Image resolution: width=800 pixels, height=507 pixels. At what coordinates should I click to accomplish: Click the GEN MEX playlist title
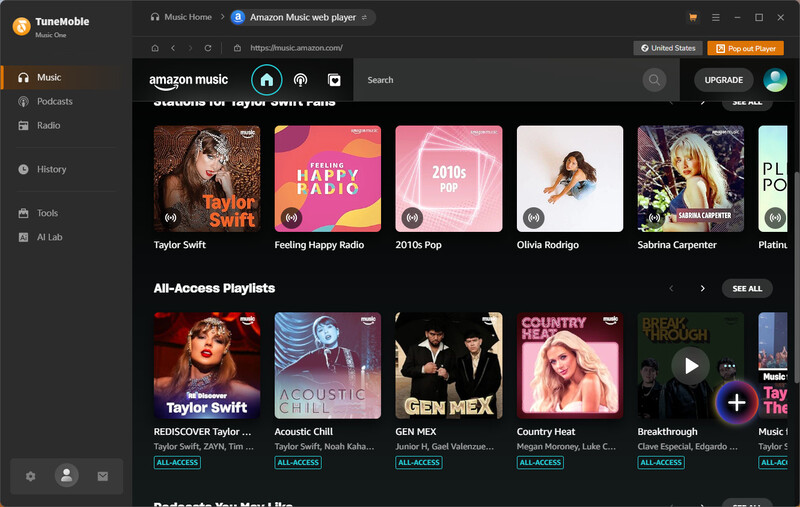click(416, 432)
